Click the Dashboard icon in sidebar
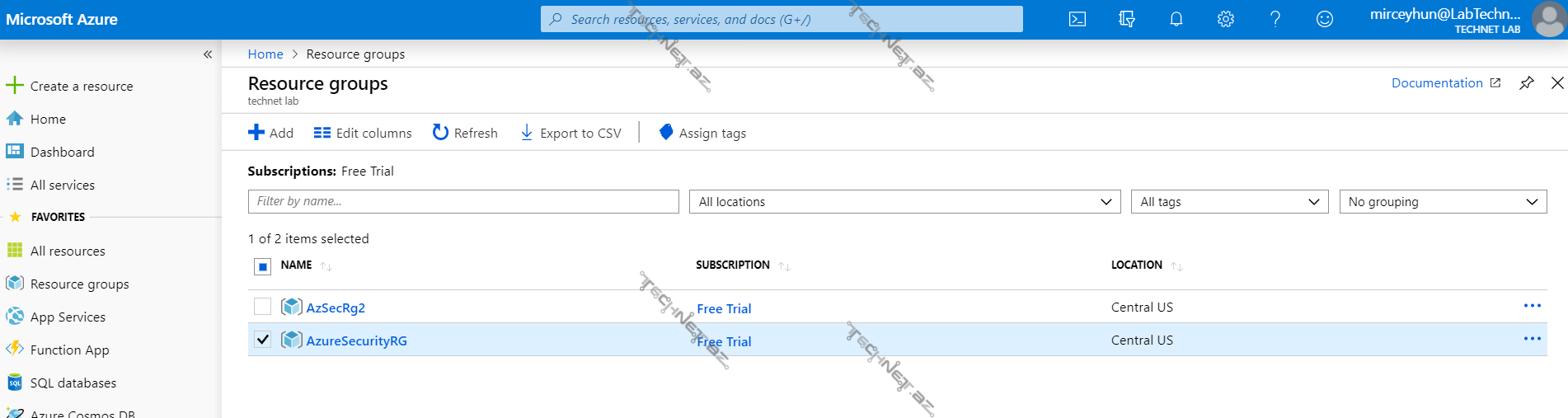The width and height of the screenshot is (1568, 418). 15,152
